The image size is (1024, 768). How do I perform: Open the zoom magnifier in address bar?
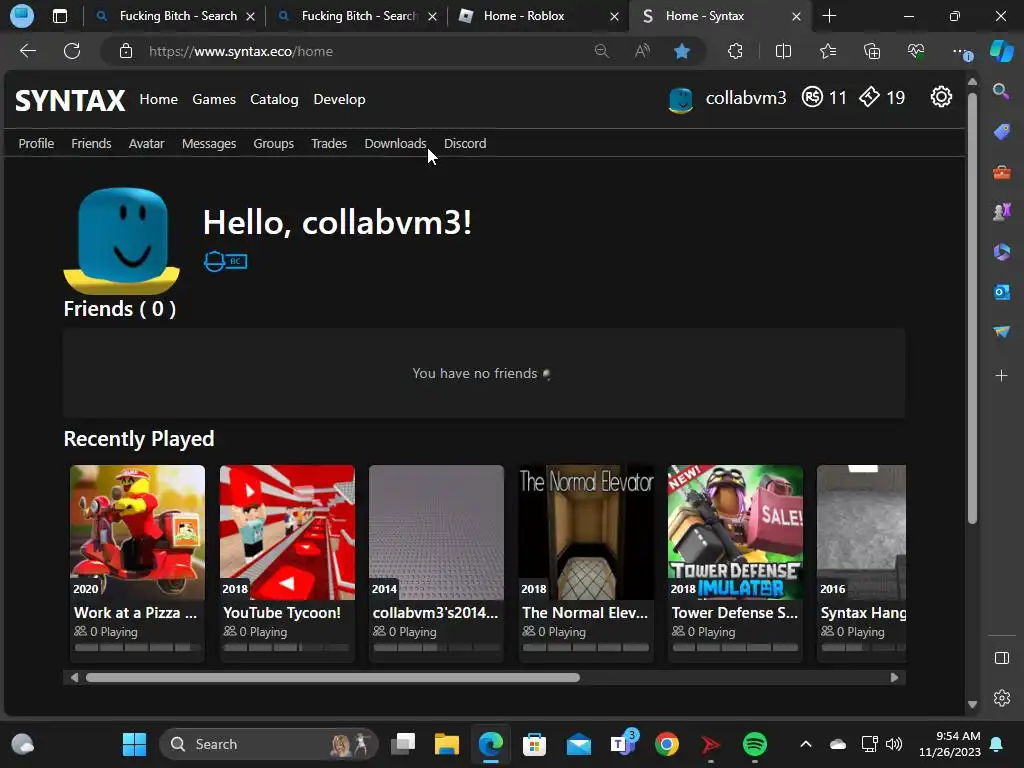(x=601, y=51)
